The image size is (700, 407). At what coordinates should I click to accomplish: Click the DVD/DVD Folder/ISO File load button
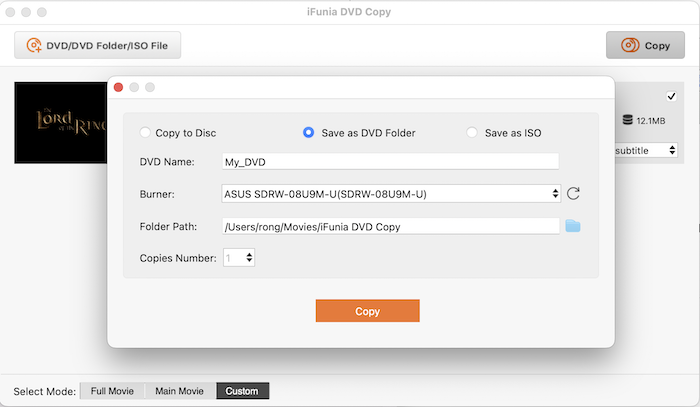coord(97,45)
